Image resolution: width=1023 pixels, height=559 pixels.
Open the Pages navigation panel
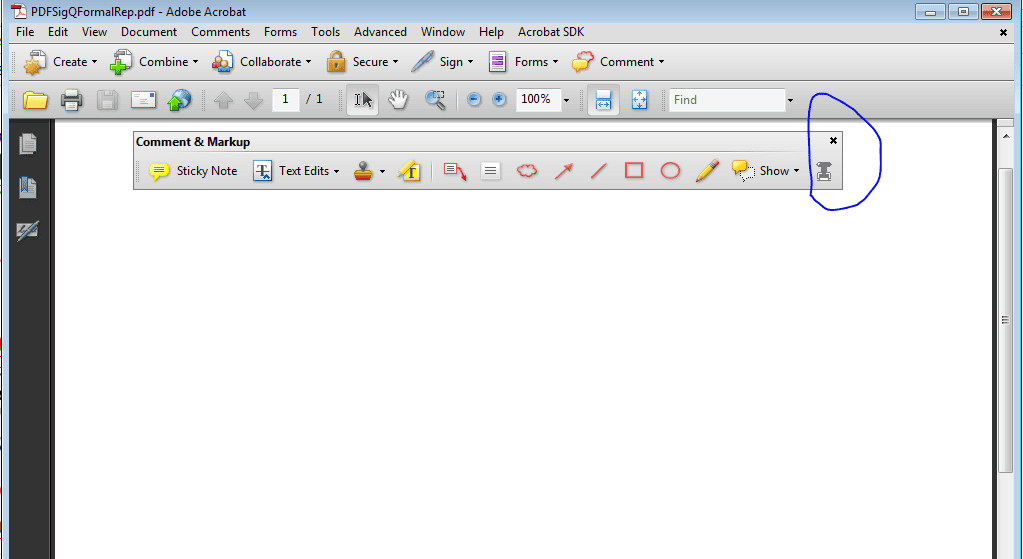point(28,144)
